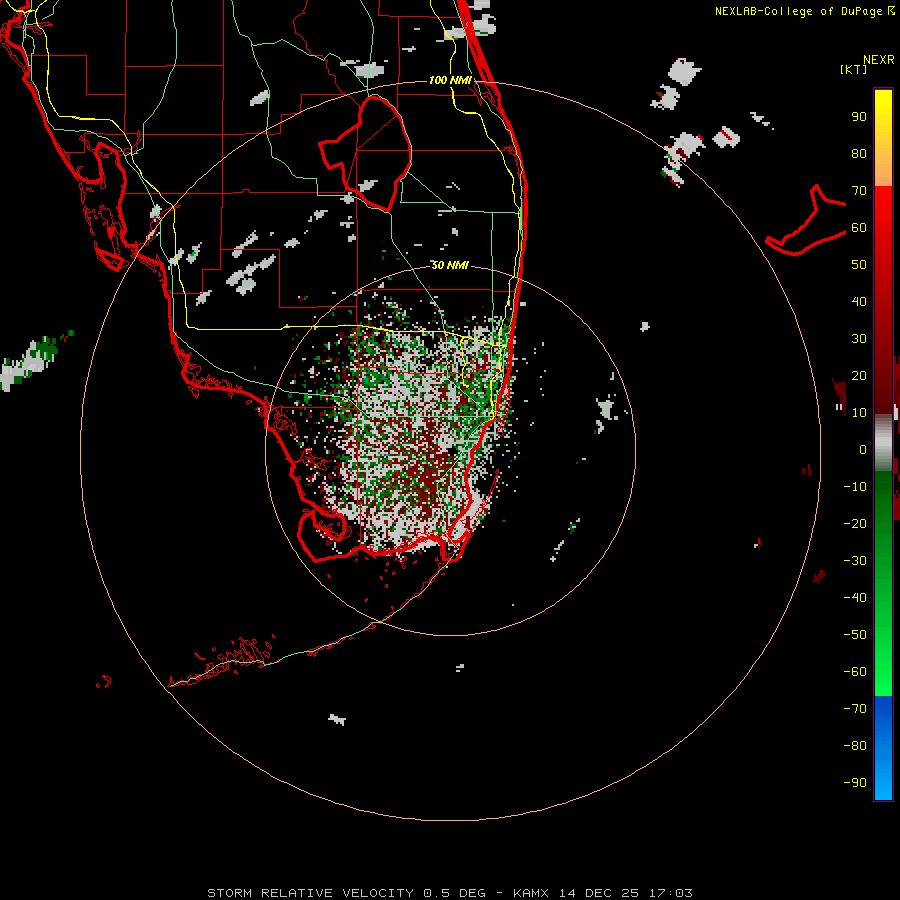This screenshot has width=900, height=900.
Task: Click the '30' value on the velocity scale
Action: tap(859, 339)
